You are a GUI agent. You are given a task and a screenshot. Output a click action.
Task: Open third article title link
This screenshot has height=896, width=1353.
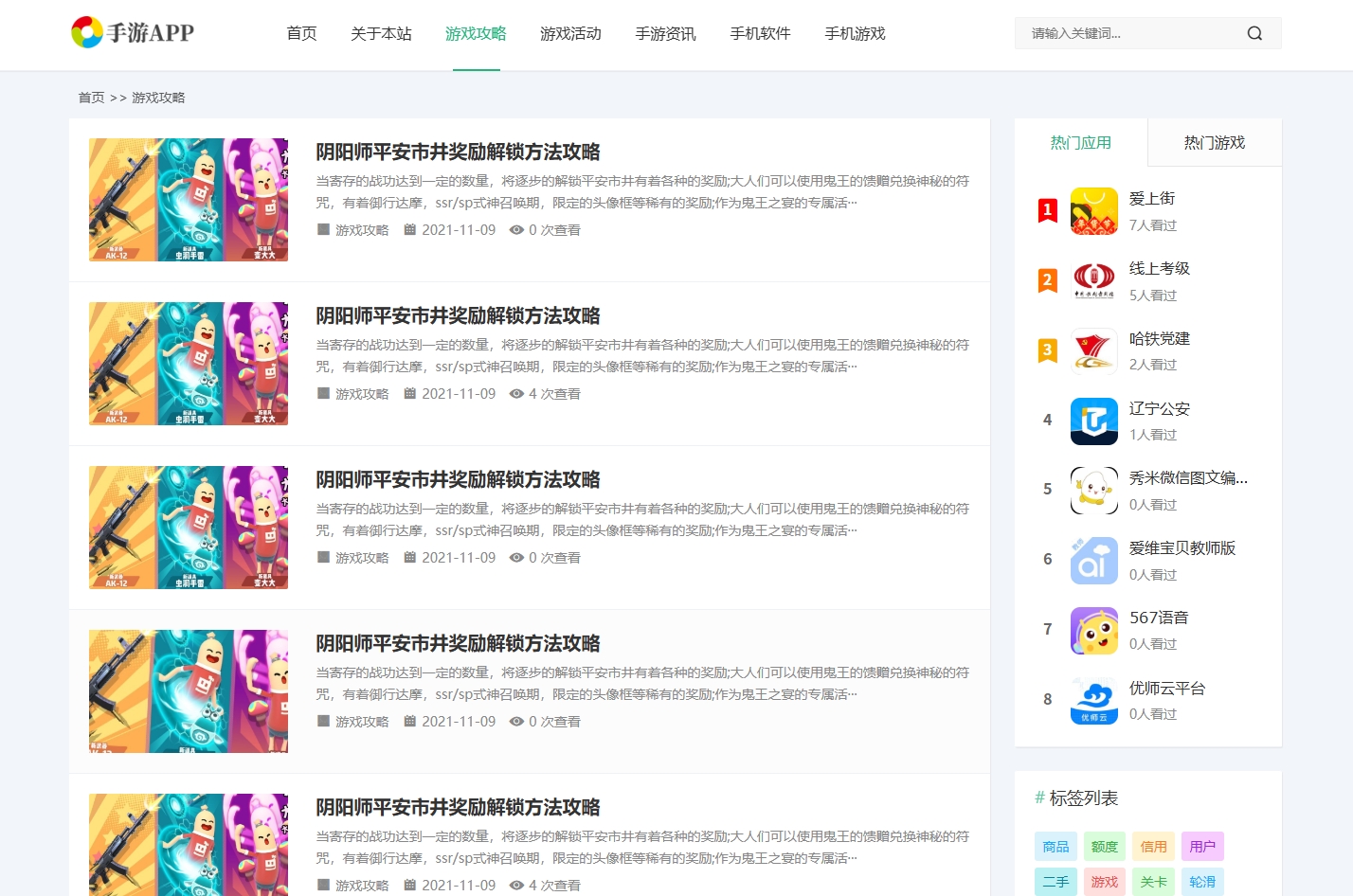click(458, 479)
